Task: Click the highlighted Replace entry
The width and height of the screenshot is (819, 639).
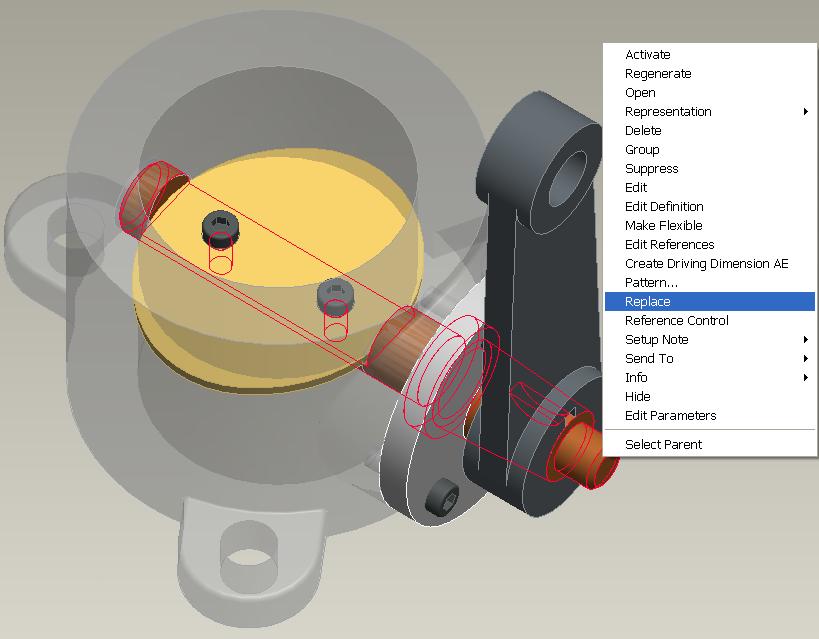Action: pos(709,301)
